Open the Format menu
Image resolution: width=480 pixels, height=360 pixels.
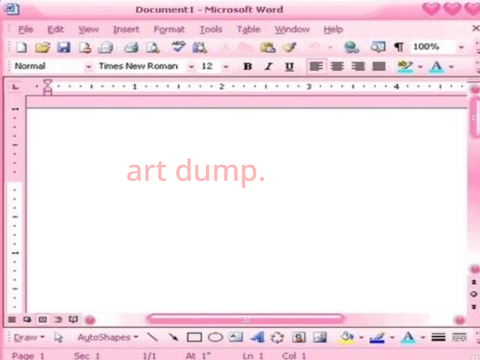click(x=169, y=30)
